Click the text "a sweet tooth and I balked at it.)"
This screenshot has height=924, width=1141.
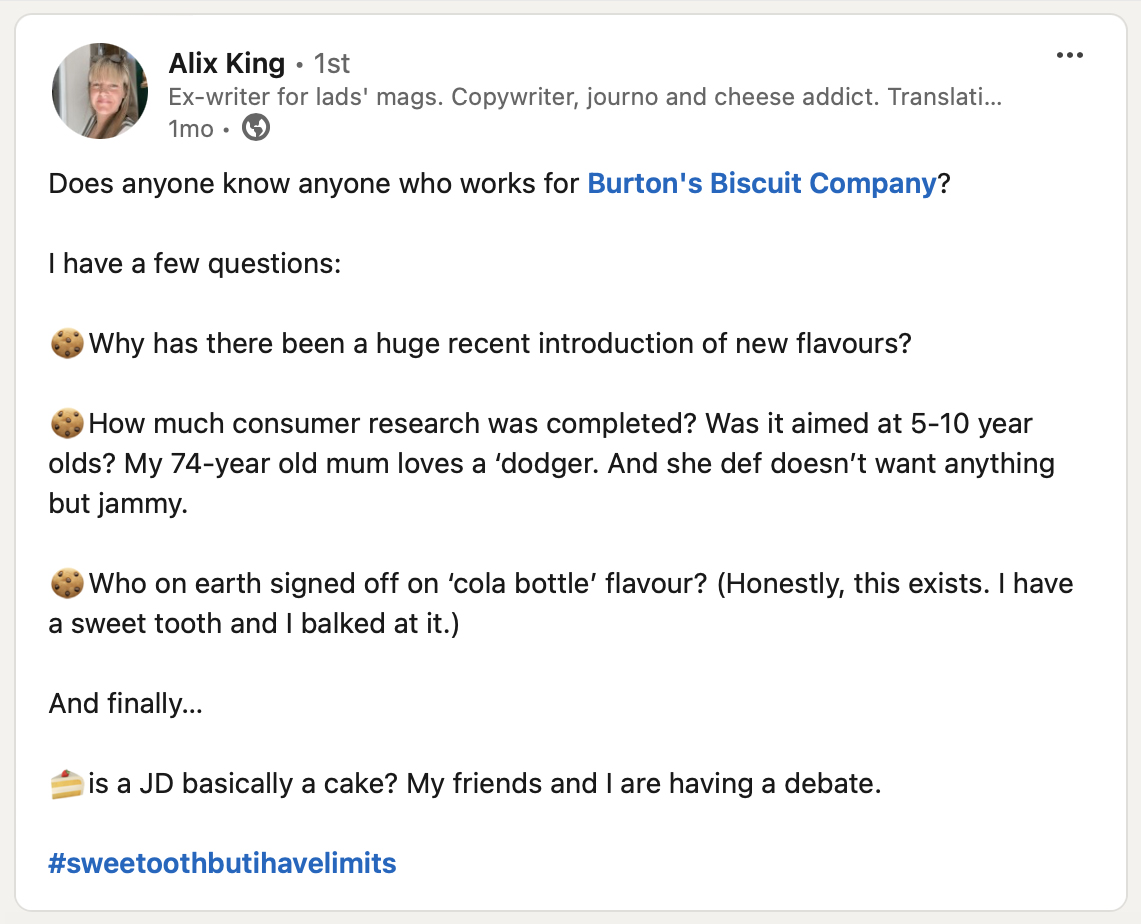coord(254,624)
